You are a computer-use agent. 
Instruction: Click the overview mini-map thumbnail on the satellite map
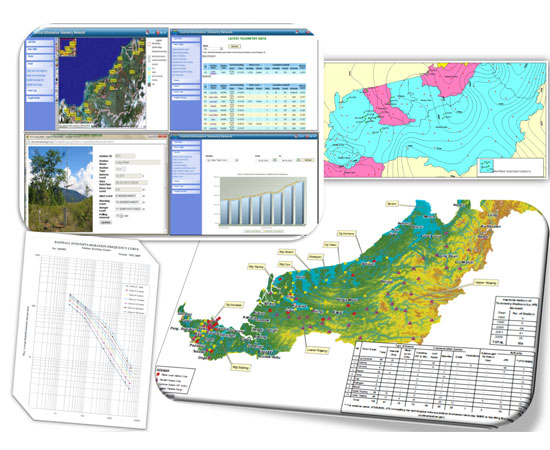pyautogui.click(x=68, y=47)
